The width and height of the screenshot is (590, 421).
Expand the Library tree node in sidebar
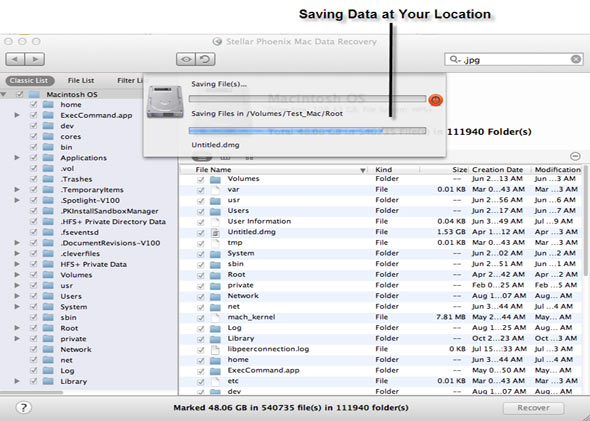[17, 381]
